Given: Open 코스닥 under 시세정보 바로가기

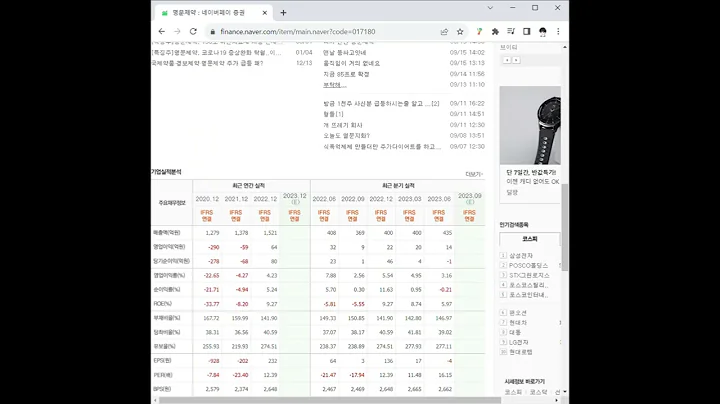Looking at the screenshot, I should coord(538,392).
